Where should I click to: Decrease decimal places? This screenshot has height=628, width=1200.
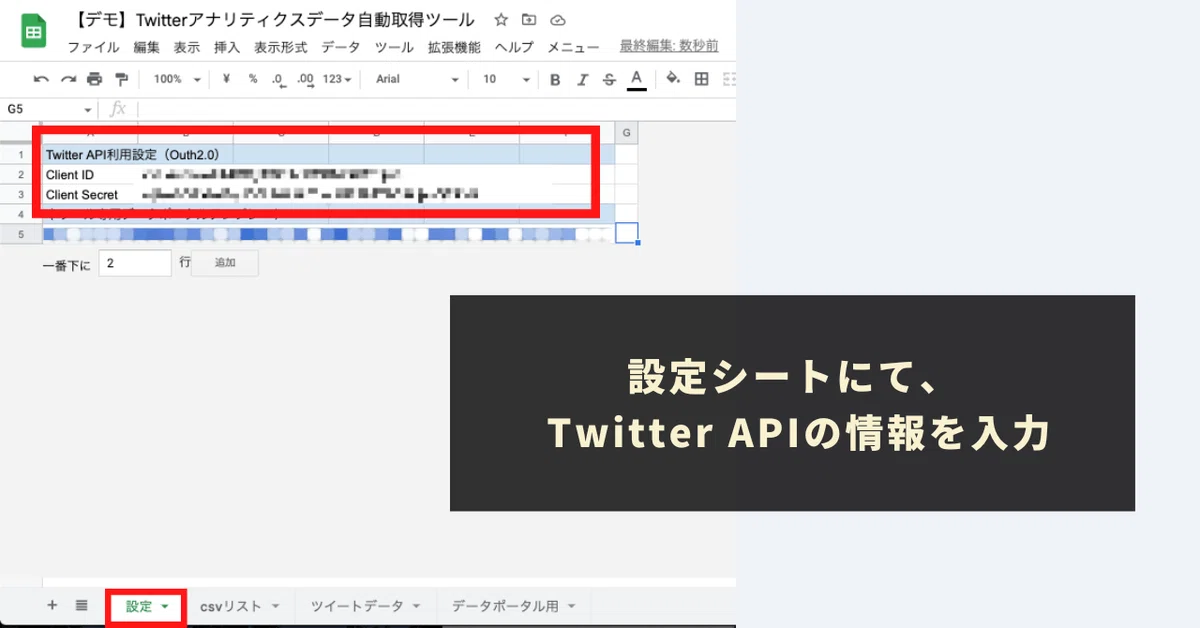[x=279, y=79]
